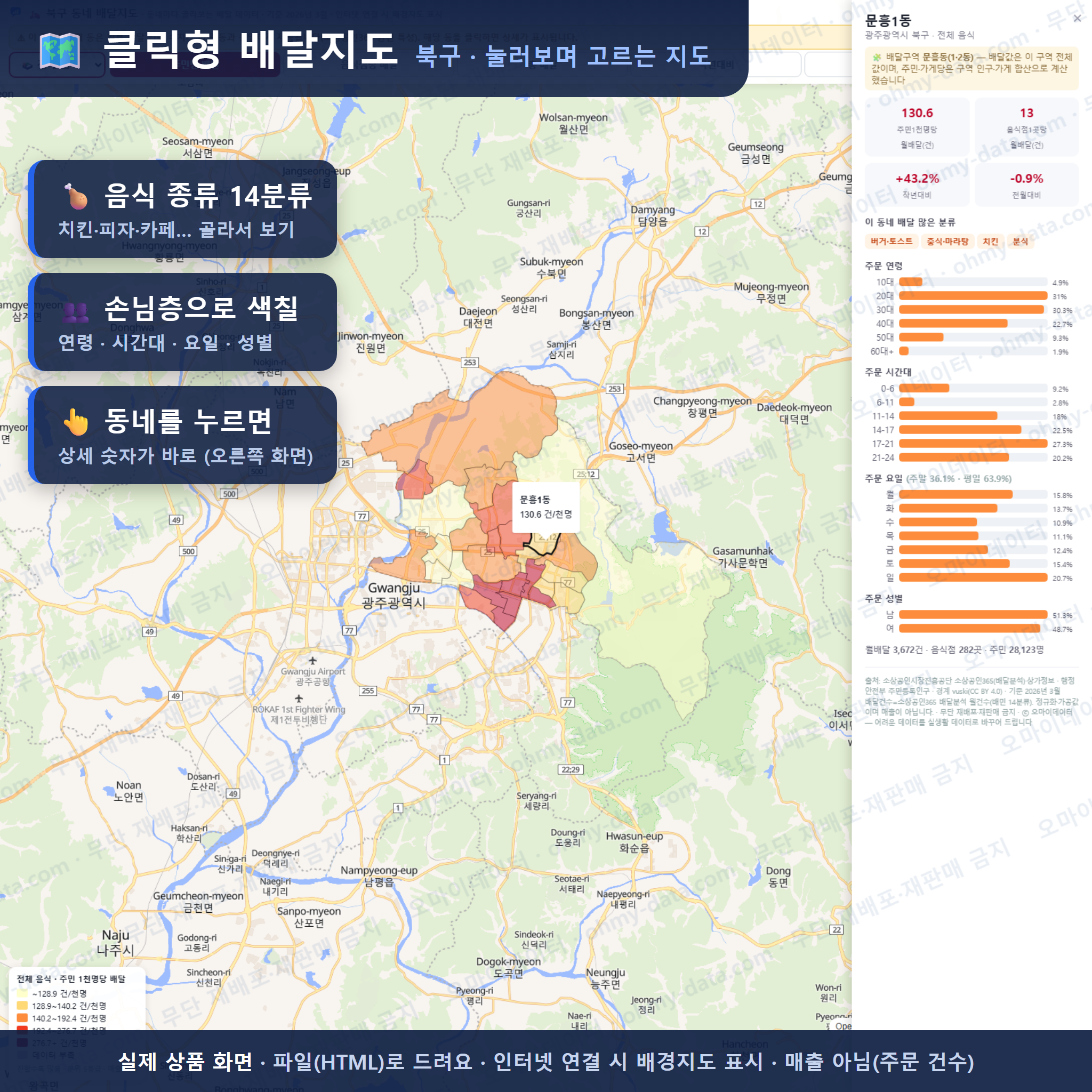Open the 음식 종류 14분류 card
The height and width of the screenshot is (1092, 1092).
coord(182,209)
